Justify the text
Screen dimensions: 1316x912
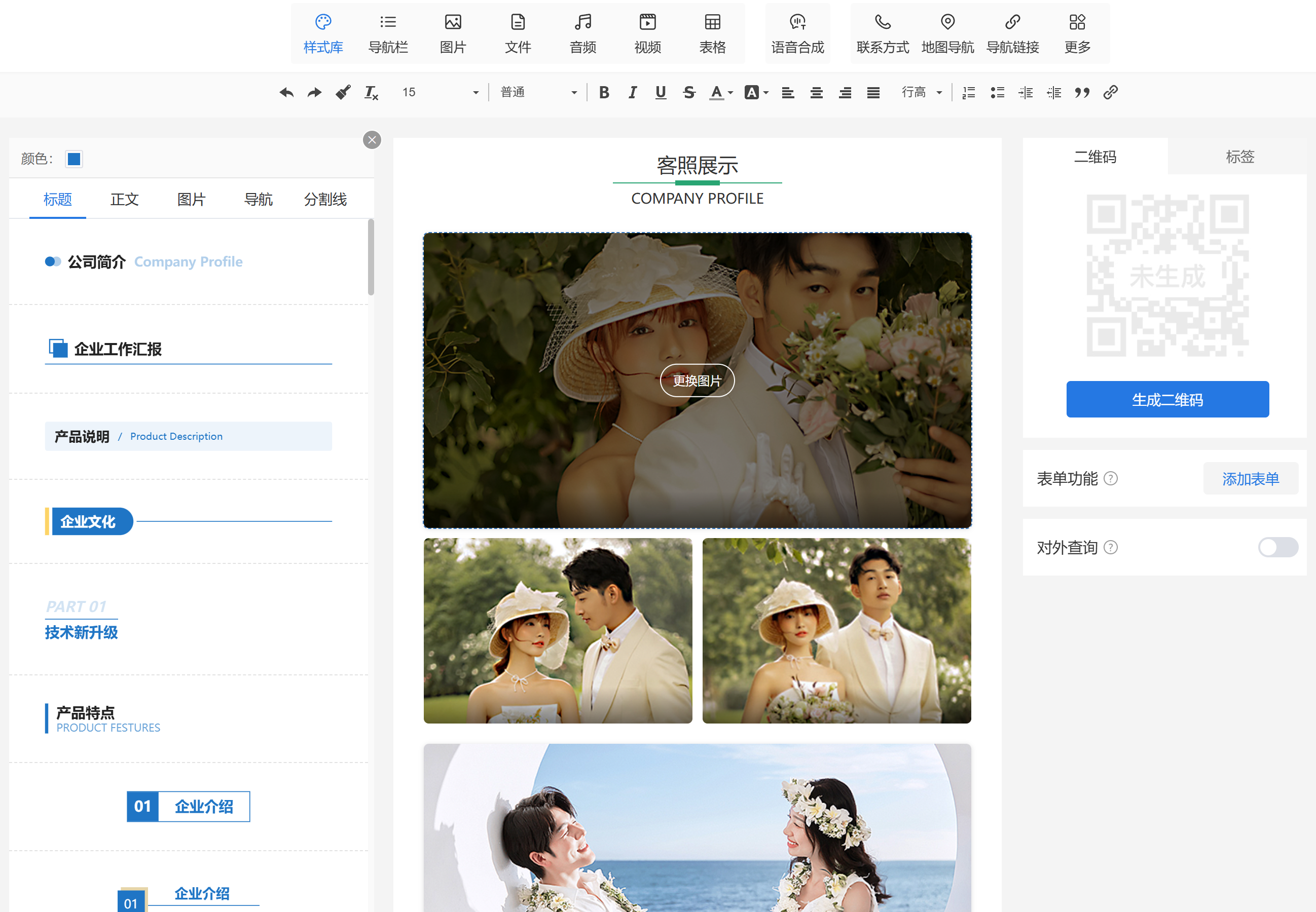873,93
